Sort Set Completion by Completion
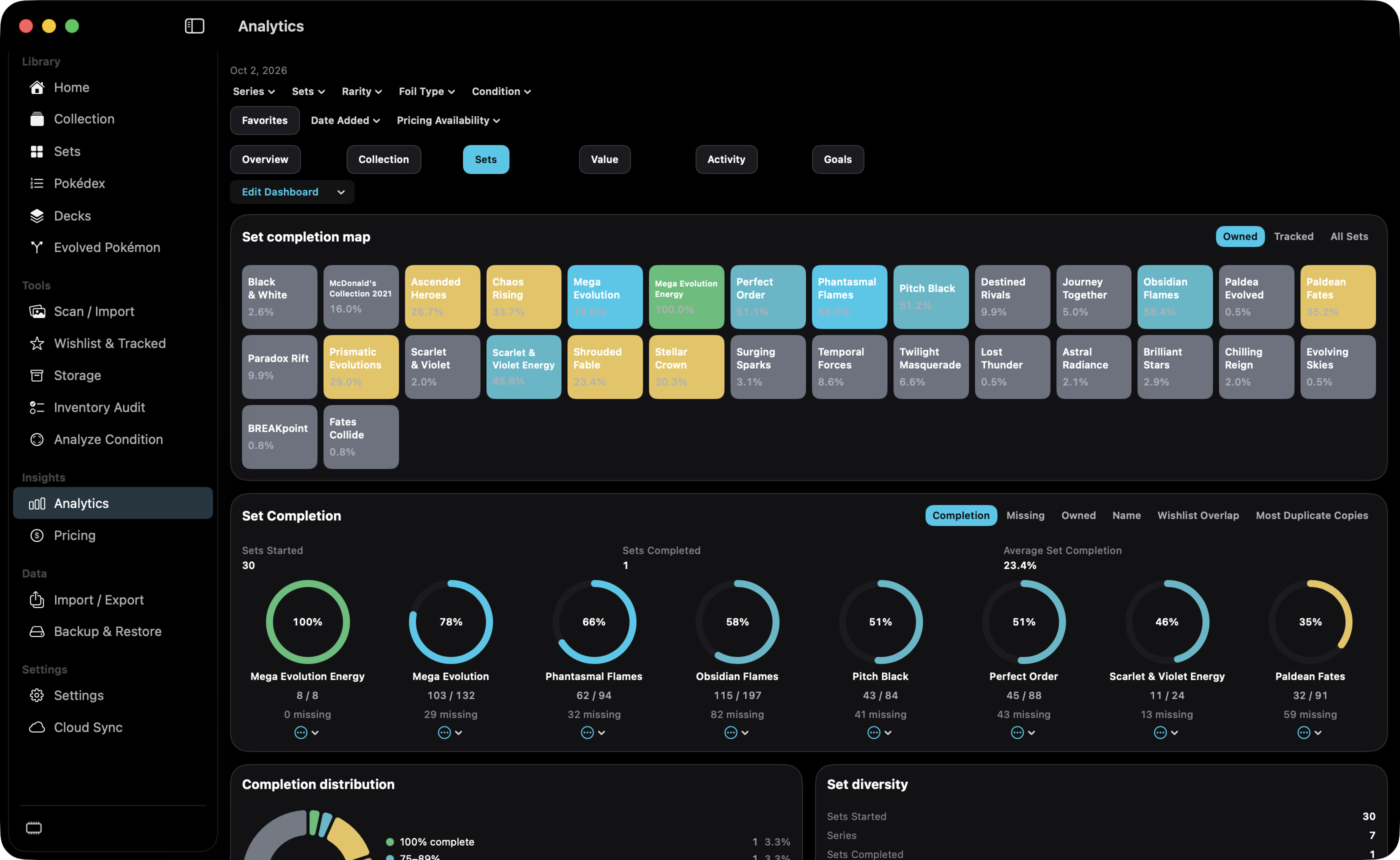 click(960, 515)
